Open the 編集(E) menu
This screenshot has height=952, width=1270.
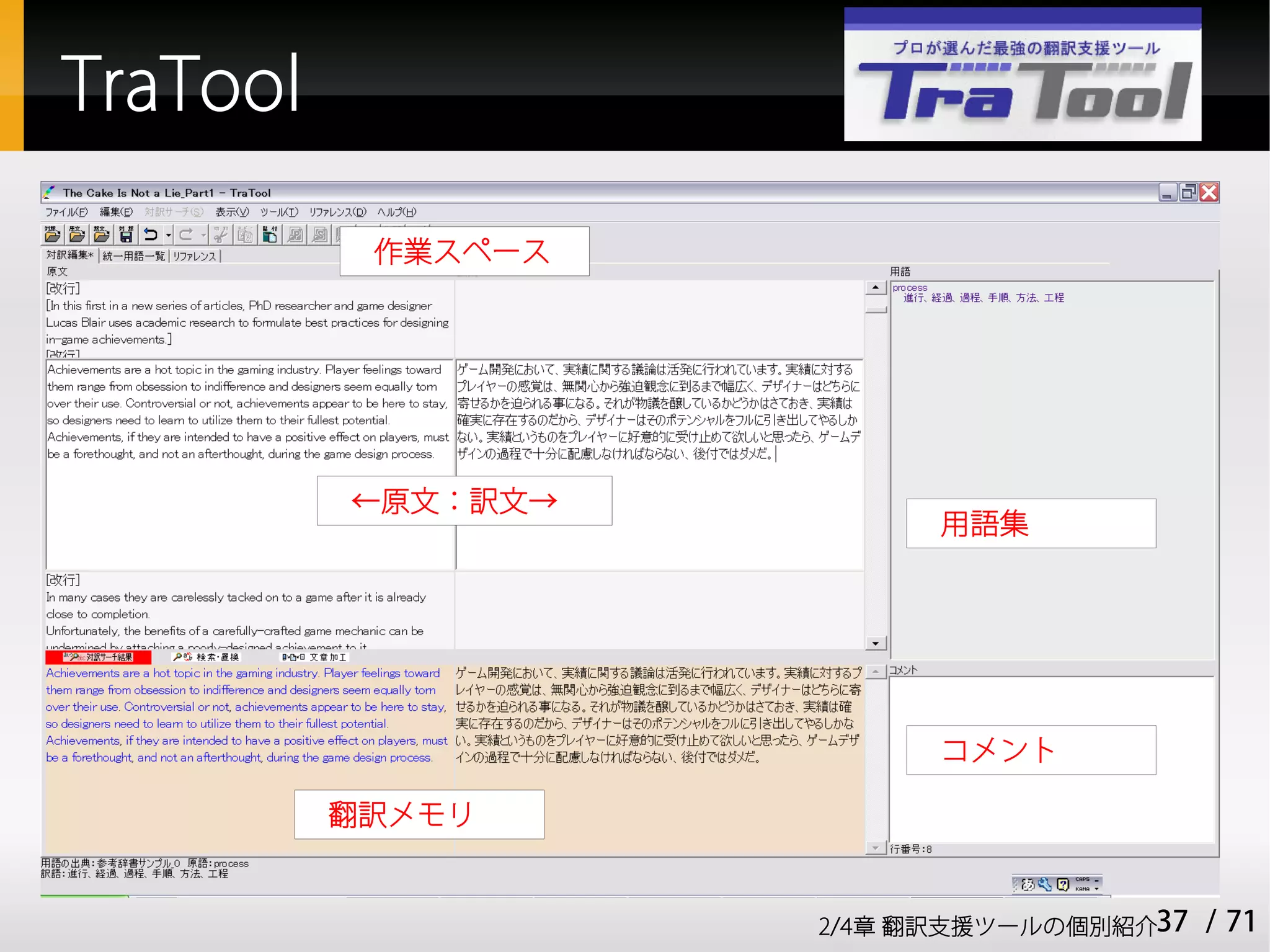116,212
